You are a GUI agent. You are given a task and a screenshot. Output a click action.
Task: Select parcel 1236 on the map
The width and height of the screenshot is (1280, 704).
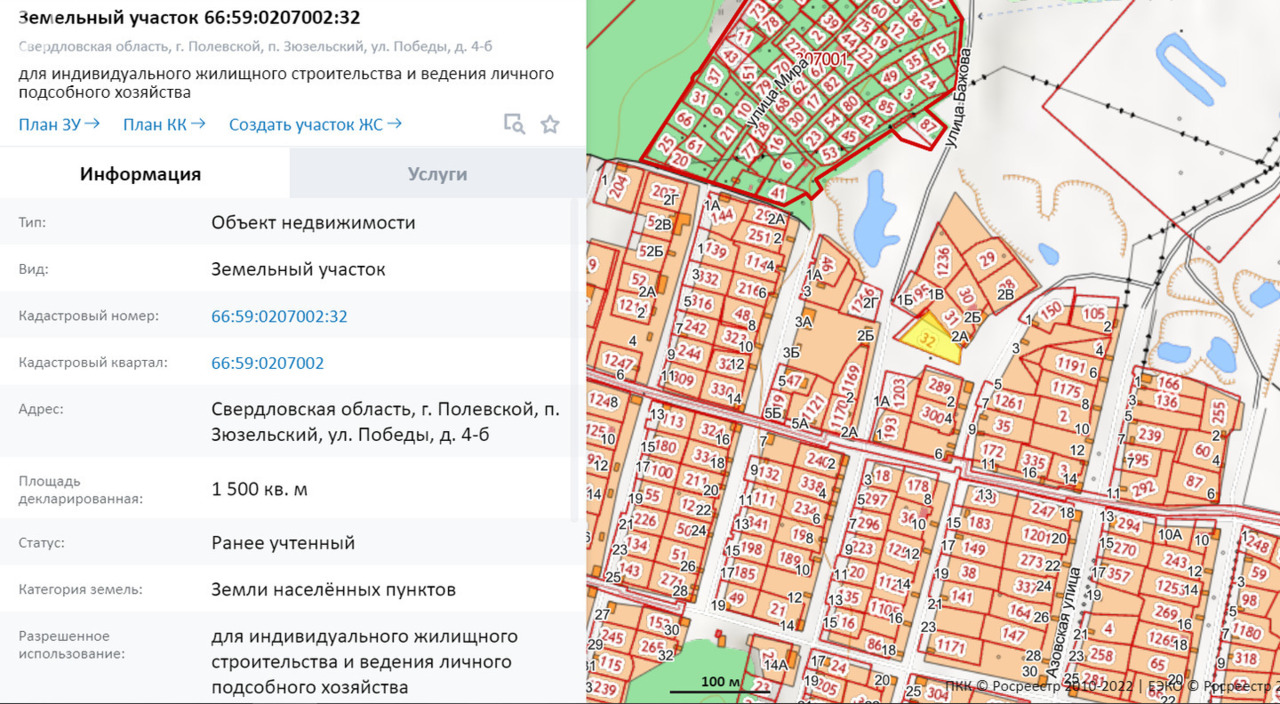940,260
